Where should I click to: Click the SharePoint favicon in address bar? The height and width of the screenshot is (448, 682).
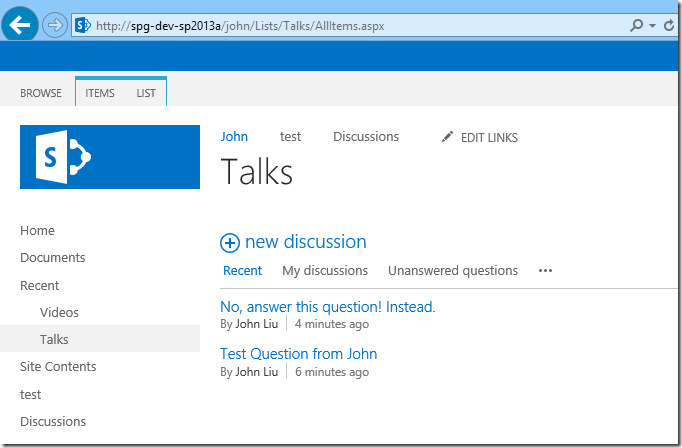[x=83, y=24]
